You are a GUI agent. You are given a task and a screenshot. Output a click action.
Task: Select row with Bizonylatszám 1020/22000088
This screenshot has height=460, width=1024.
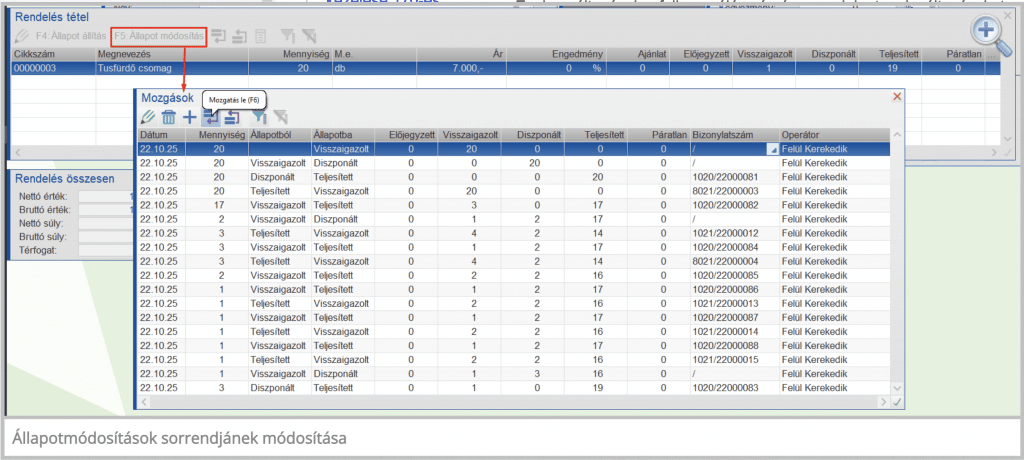515,344
